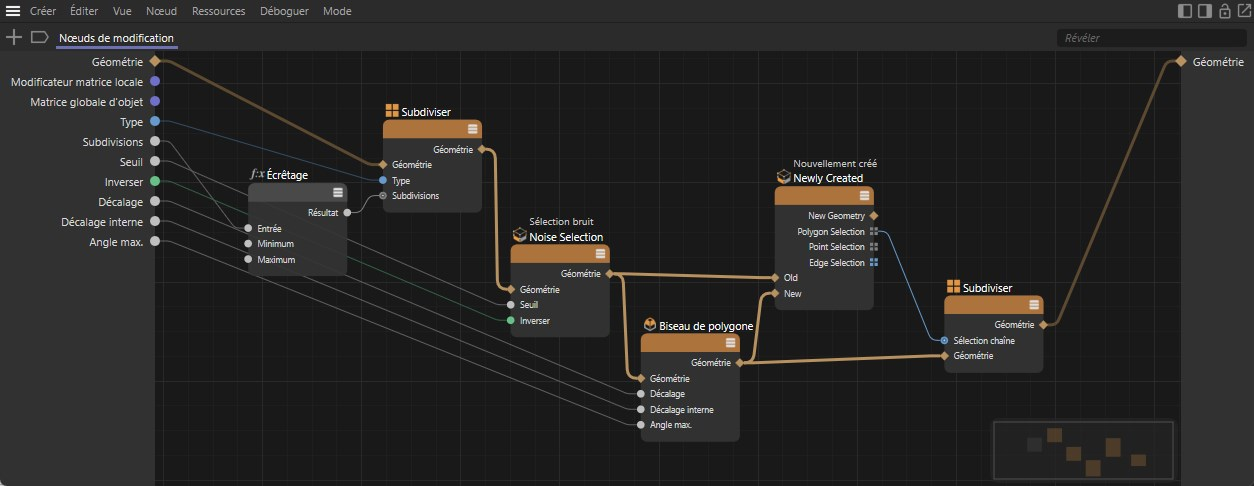
Task: Toggle the lock icon in the top bar
Action: [x=1224, y=12]
